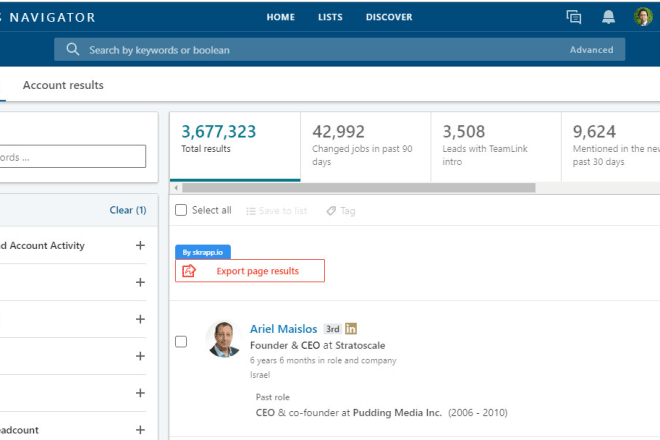Tick the Select all checkbox
Screen dimensions: 660x440
(x=181, y=210)
